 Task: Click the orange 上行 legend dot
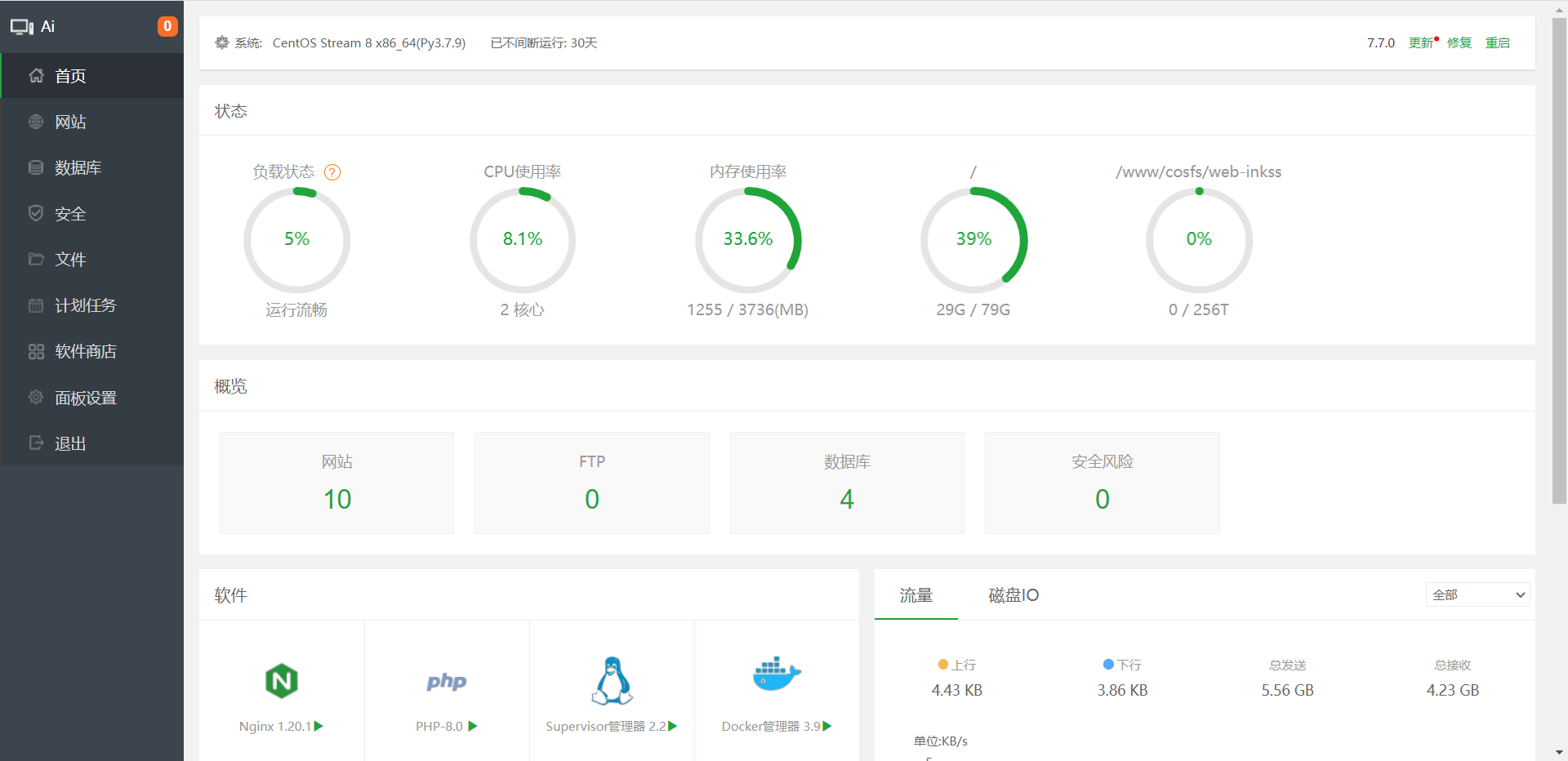point(943,665)
